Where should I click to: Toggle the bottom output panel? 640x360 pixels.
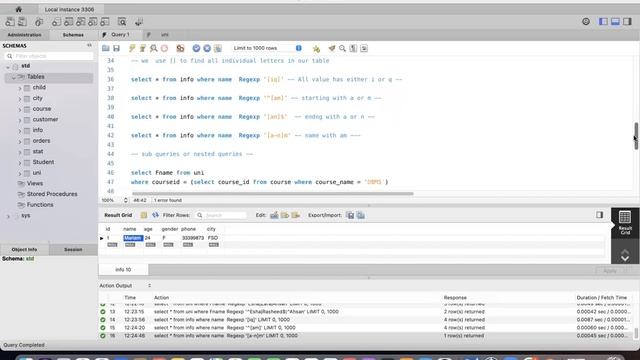point(615,21)
